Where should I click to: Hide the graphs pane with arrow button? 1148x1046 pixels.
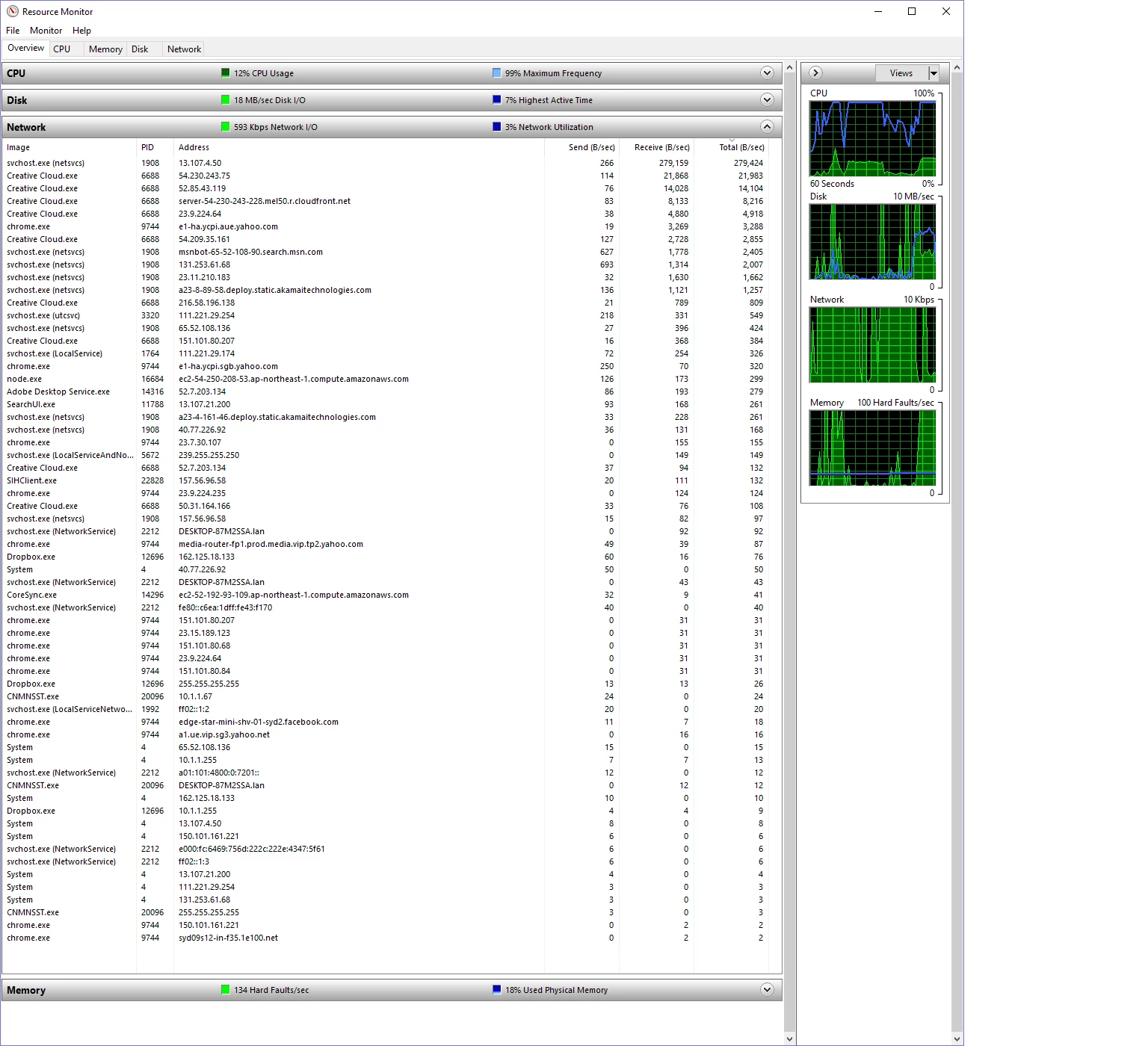click(816, 72)
